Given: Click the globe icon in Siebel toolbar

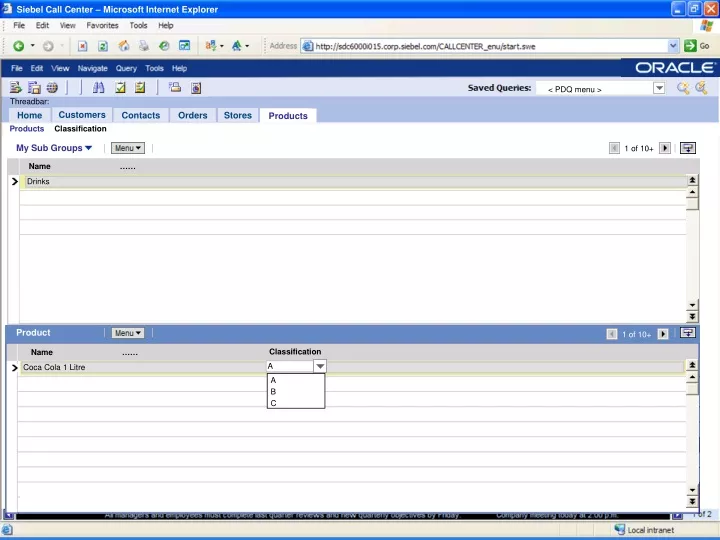Looking at the screenshot, I should coord(52,87).
